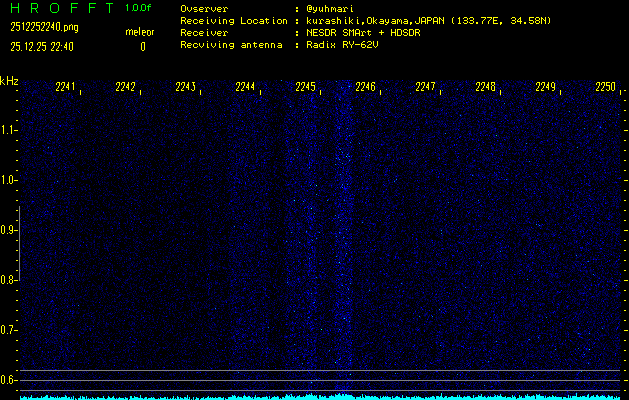Click the gray vertical range bar near 0.9 kHz
The height and width of the screenshot is (400, 629).
point(19,243)
